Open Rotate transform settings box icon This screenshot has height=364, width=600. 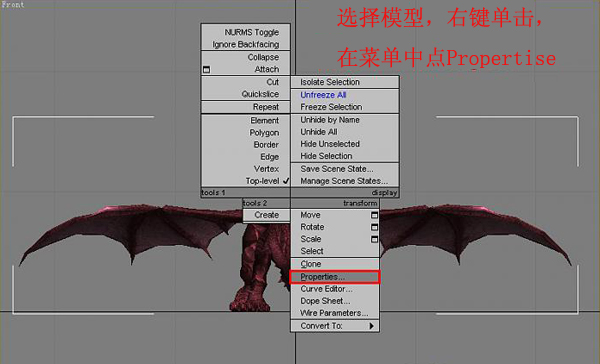374,227
